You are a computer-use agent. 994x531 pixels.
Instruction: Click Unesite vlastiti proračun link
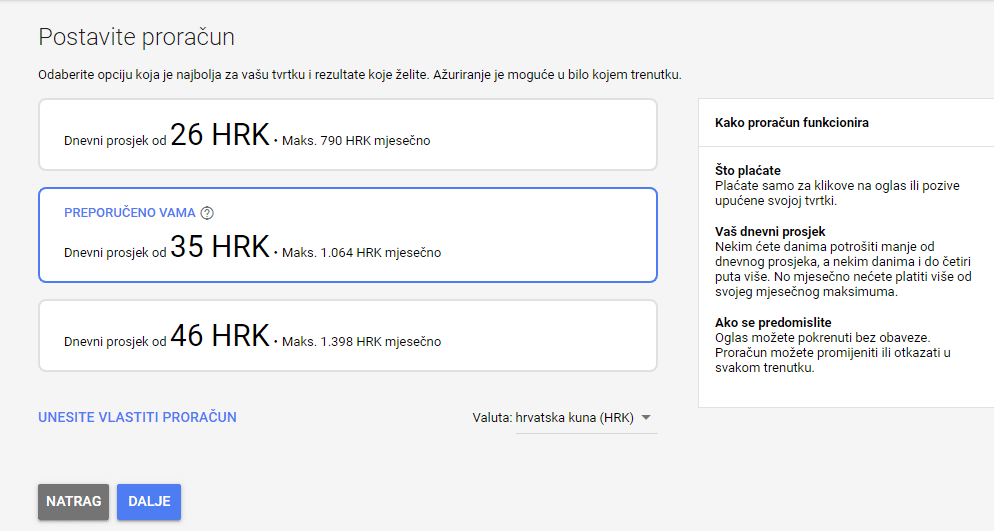tap(137, 417)
